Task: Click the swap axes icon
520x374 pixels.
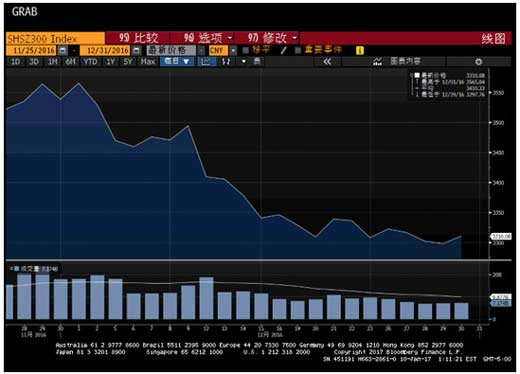Action: (226, 62)
